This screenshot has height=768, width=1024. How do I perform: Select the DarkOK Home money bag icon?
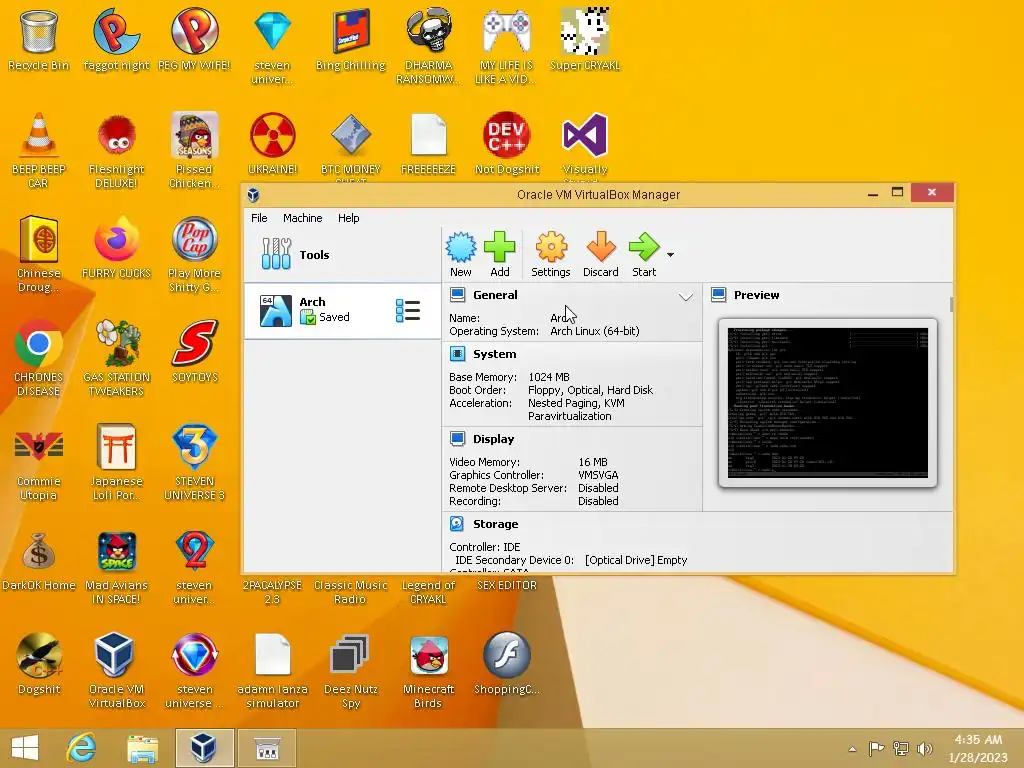(x=39, y=560)
